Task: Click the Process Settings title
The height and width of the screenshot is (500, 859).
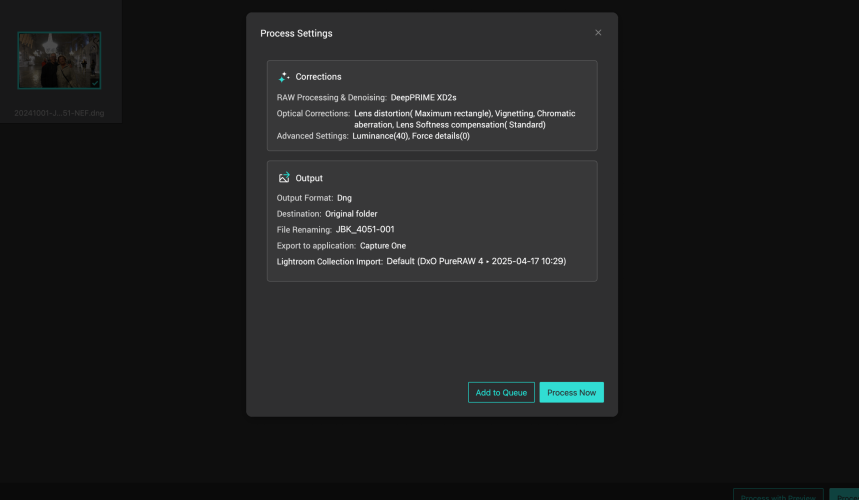Action: point(296,33)
